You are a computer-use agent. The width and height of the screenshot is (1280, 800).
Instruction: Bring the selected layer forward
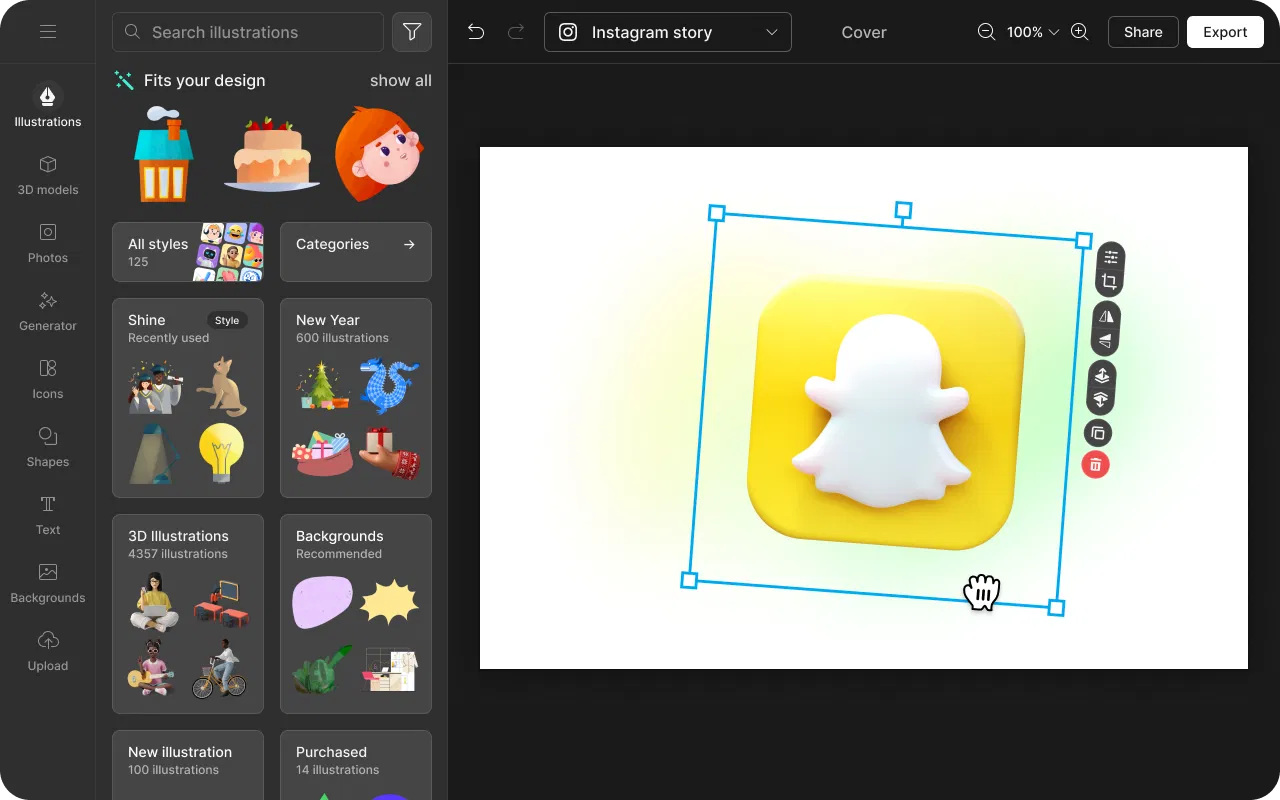pyautogui.click(x=1101, y=376)
